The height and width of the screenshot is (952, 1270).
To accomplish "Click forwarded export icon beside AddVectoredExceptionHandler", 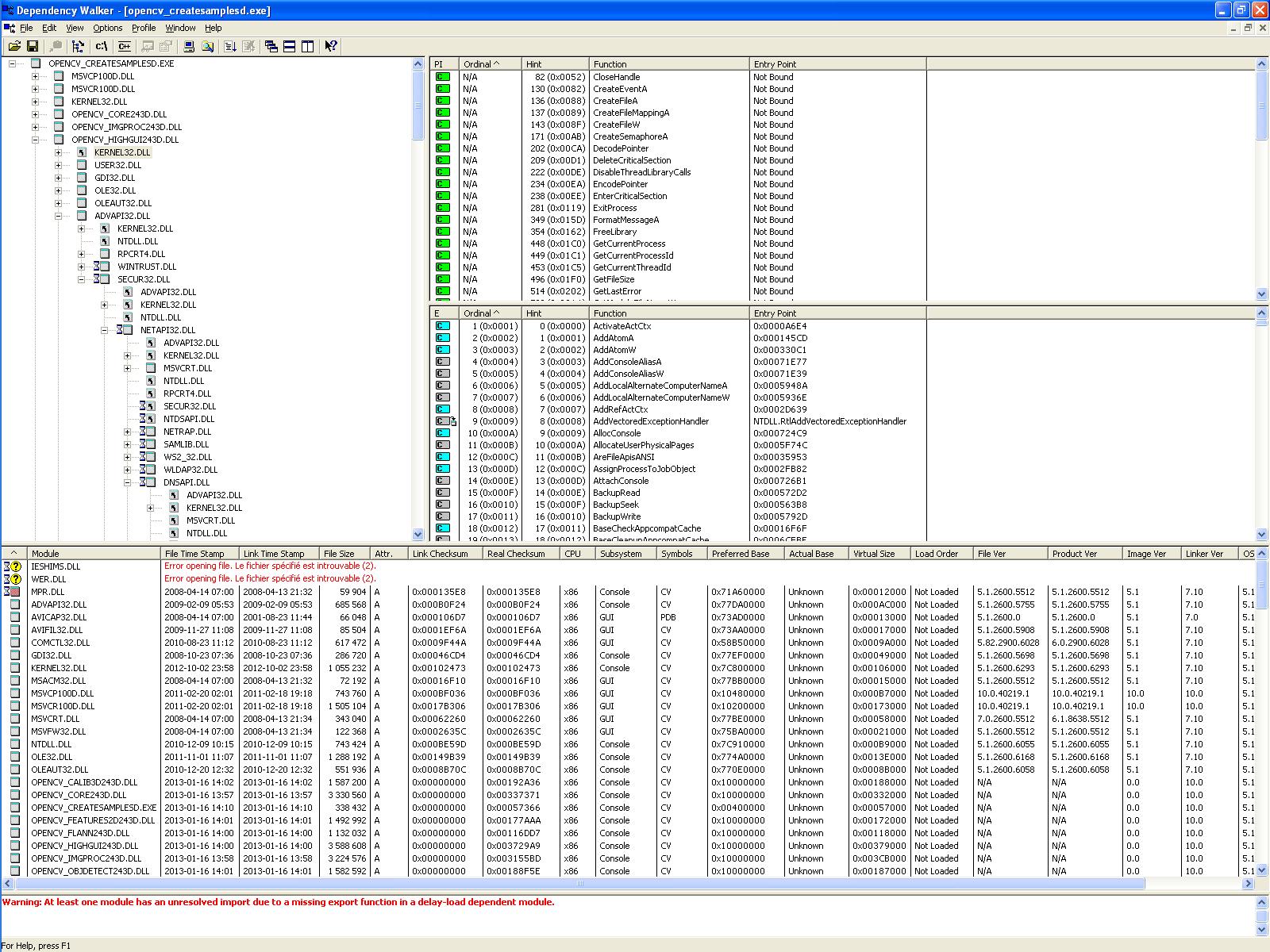I will click(446, 421).
